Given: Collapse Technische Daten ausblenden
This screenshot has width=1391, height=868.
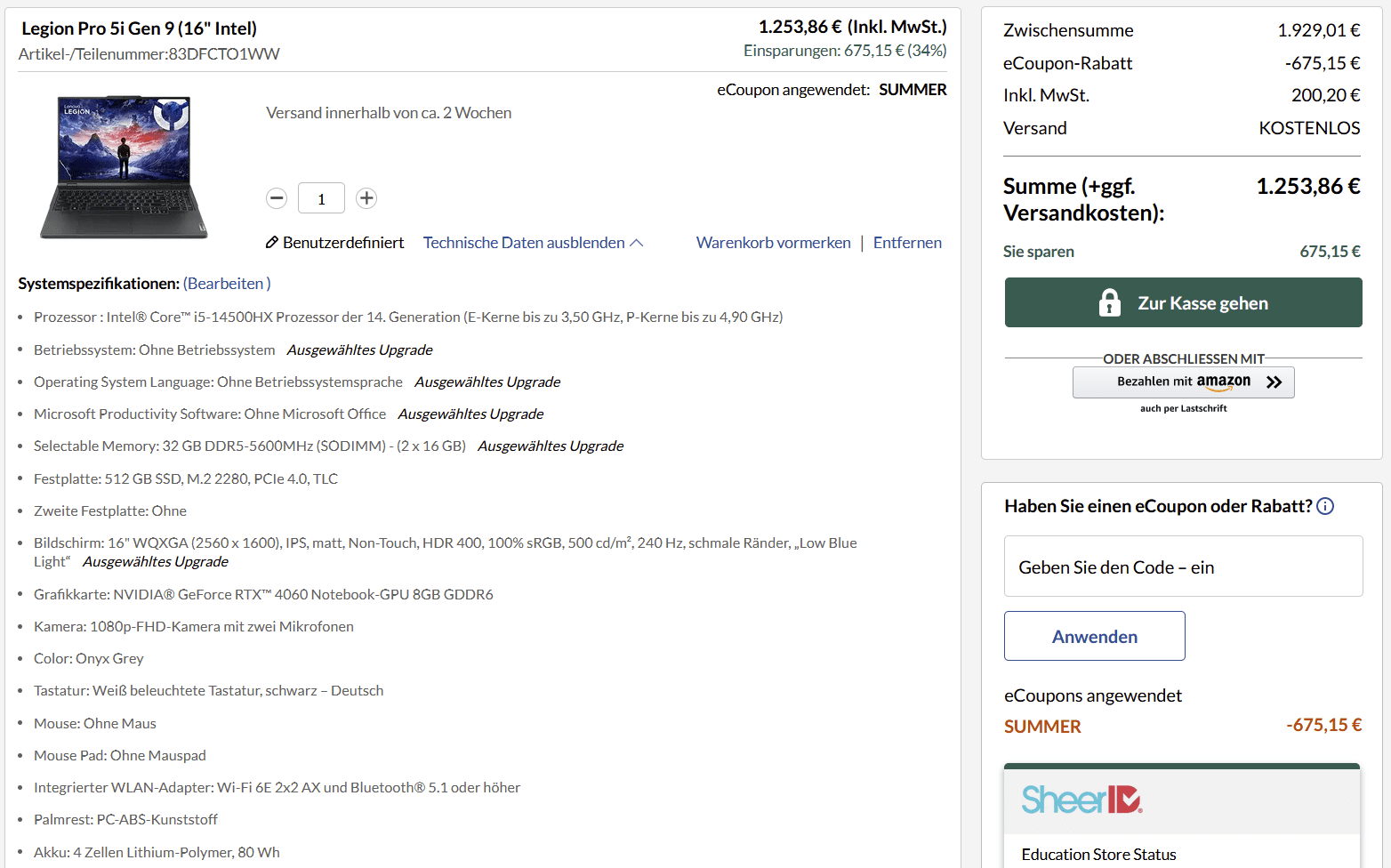Looking at the screenshot, I should (x=533, y=243).
